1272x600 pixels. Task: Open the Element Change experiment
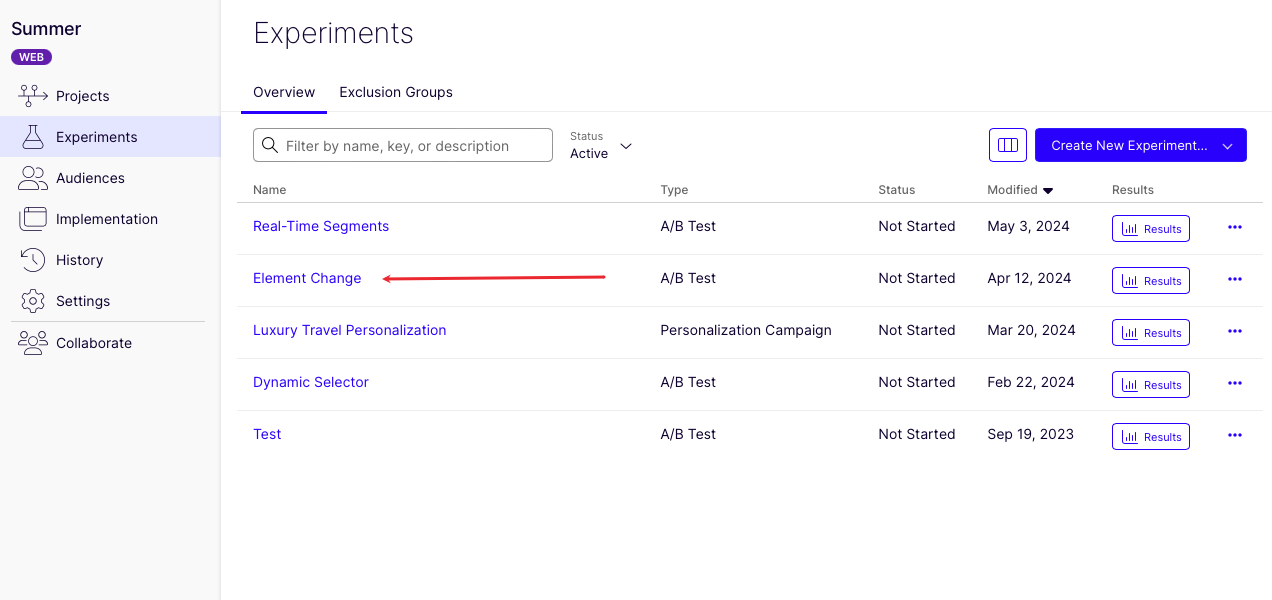[x=307, y=278]
